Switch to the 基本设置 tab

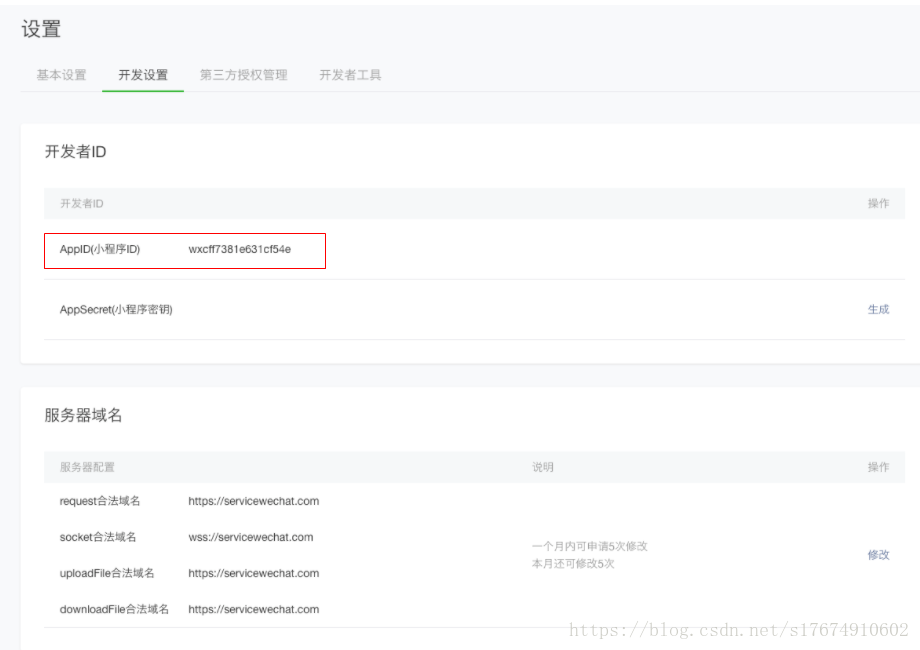pos(62,75)
